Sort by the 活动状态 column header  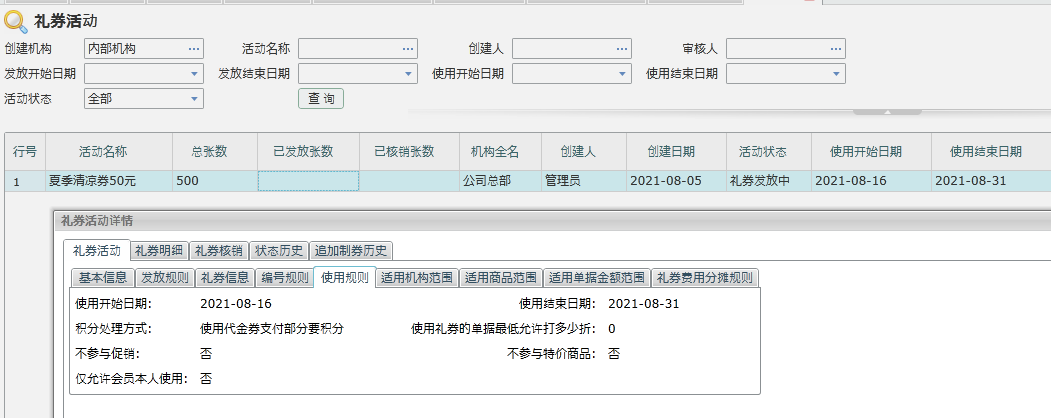pos(769,152)
